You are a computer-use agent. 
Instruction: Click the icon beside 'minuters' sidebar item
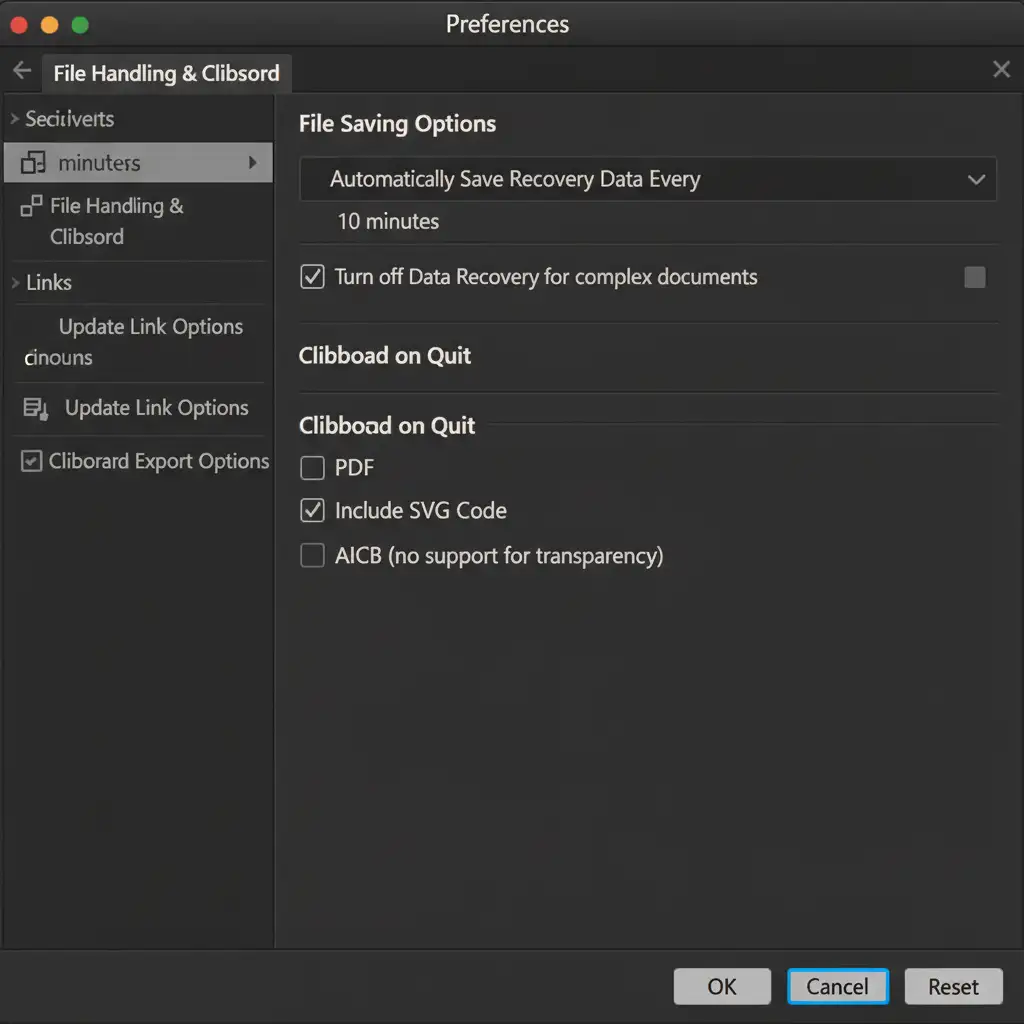[x=33, y=163]
